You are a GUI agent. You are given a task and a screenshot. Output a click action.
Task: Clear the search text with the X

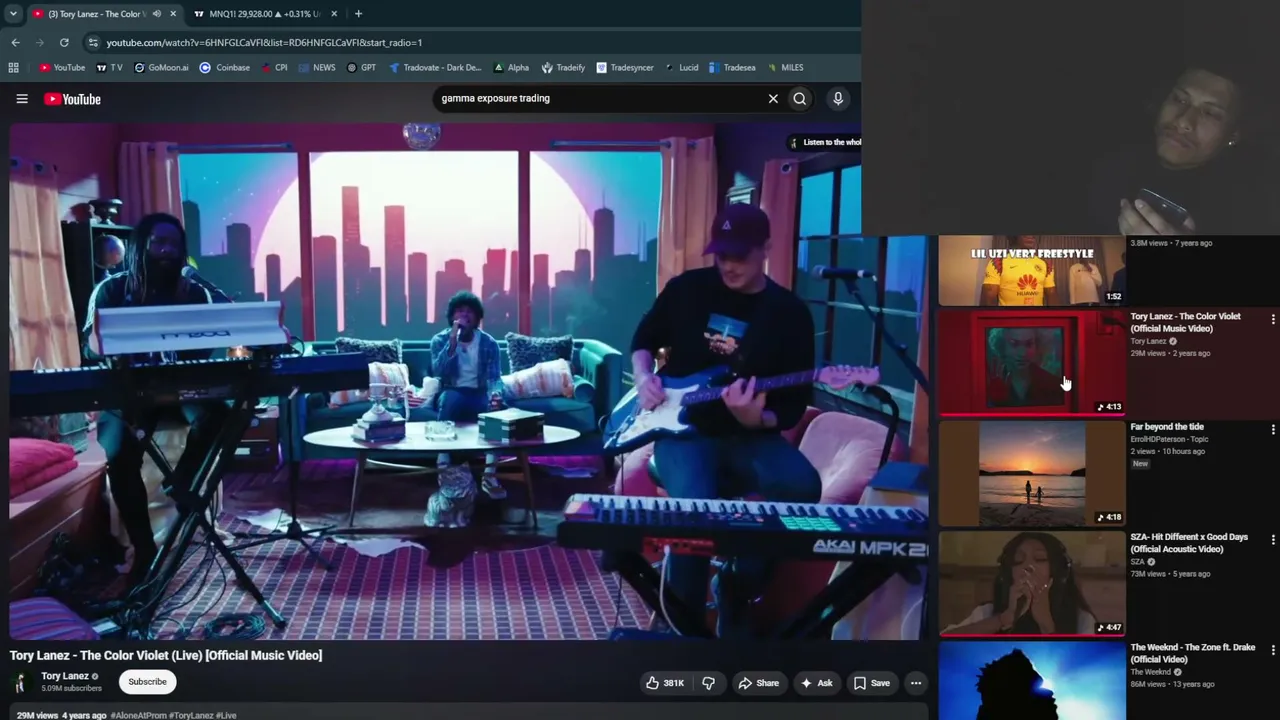tap(773, 98)
